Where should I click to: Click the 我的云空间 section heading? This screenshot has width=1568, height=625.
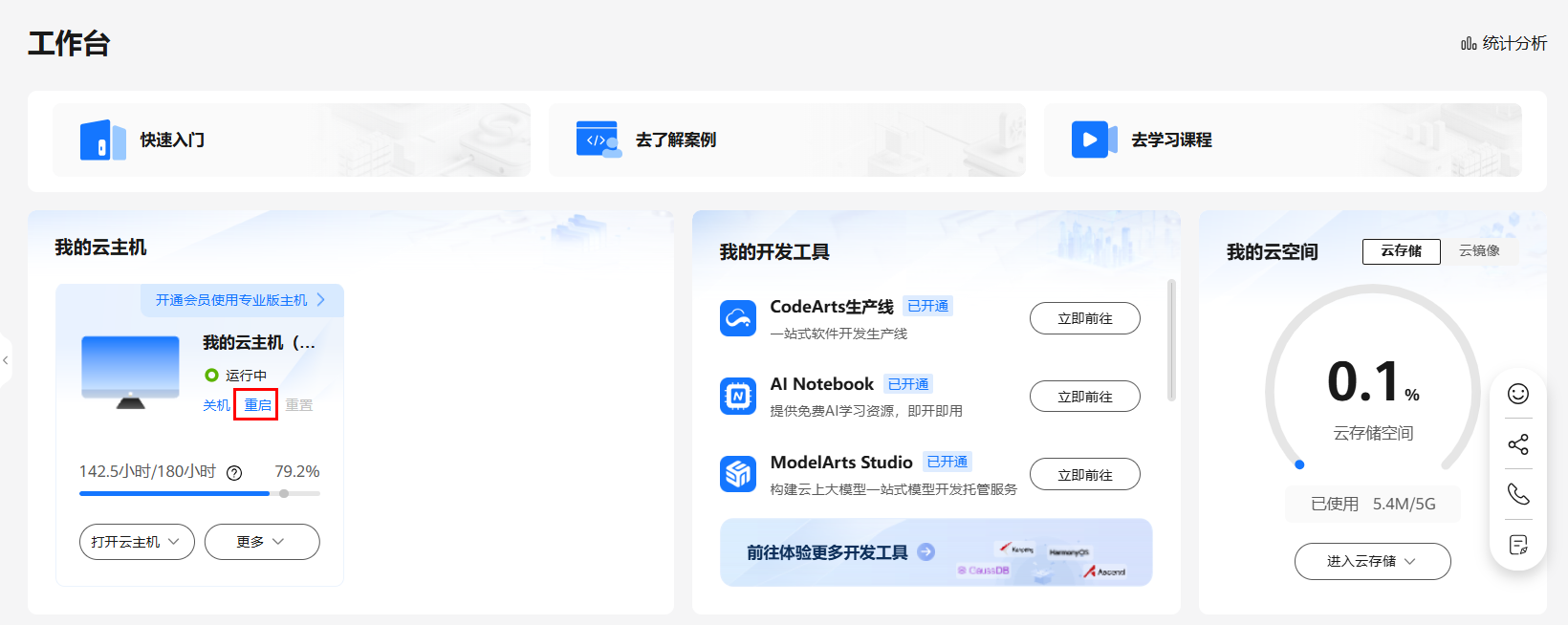point(1273,252)
